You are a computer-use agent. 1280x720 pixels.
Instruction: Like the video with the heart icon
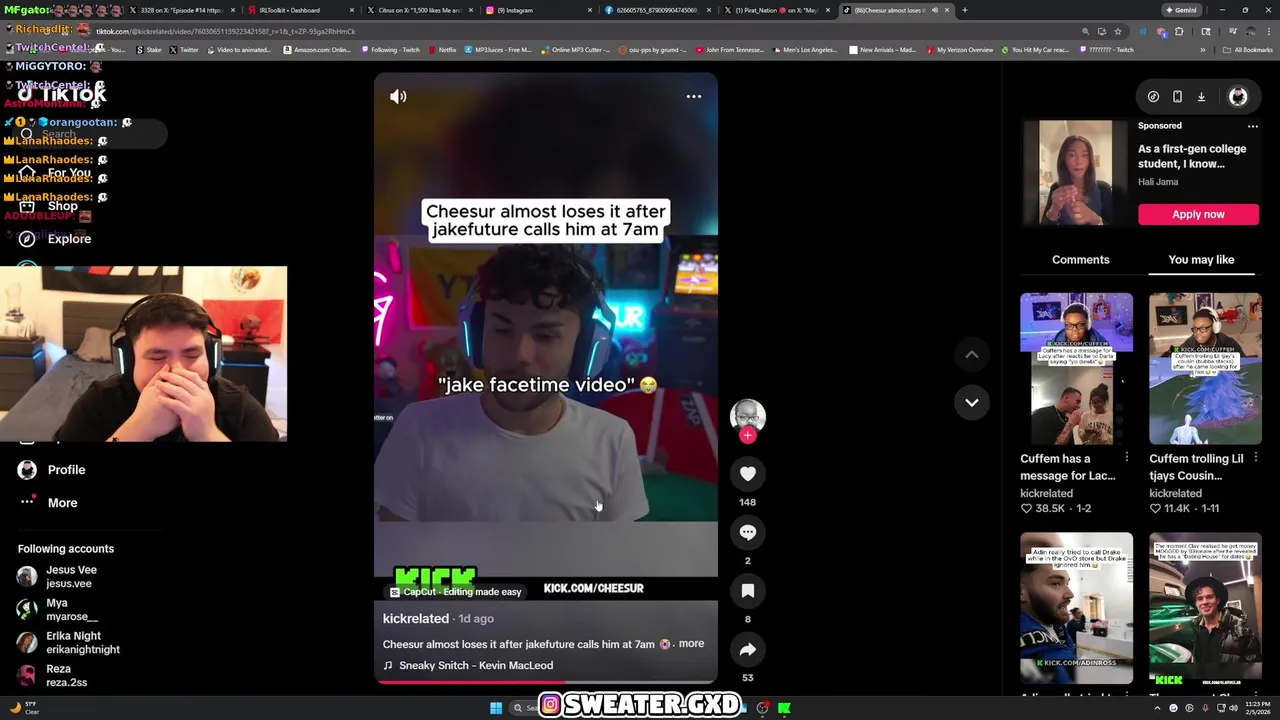tap(748, 473)
